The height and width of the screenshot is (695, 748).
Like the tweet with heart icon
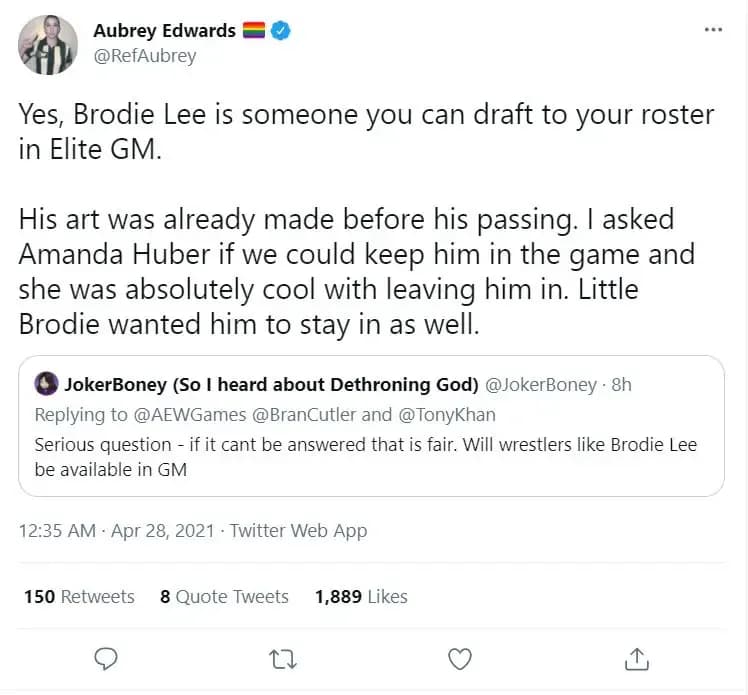point(459,659)
